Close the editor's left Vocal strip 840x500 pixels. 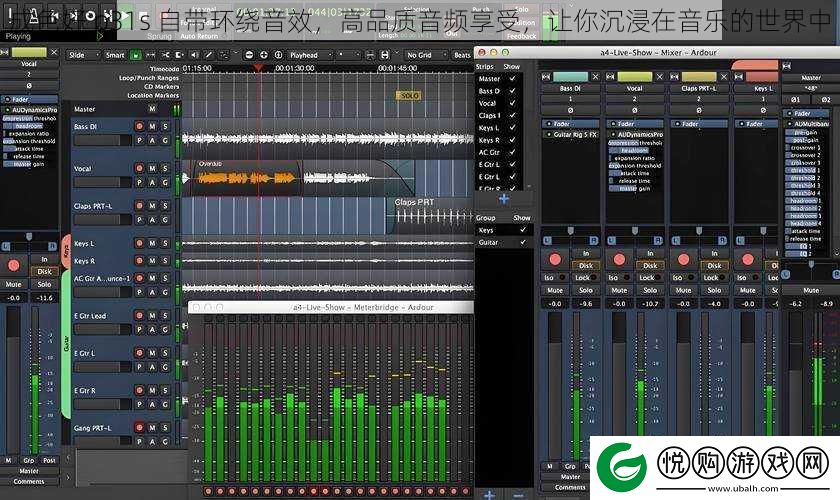[54, 53]
